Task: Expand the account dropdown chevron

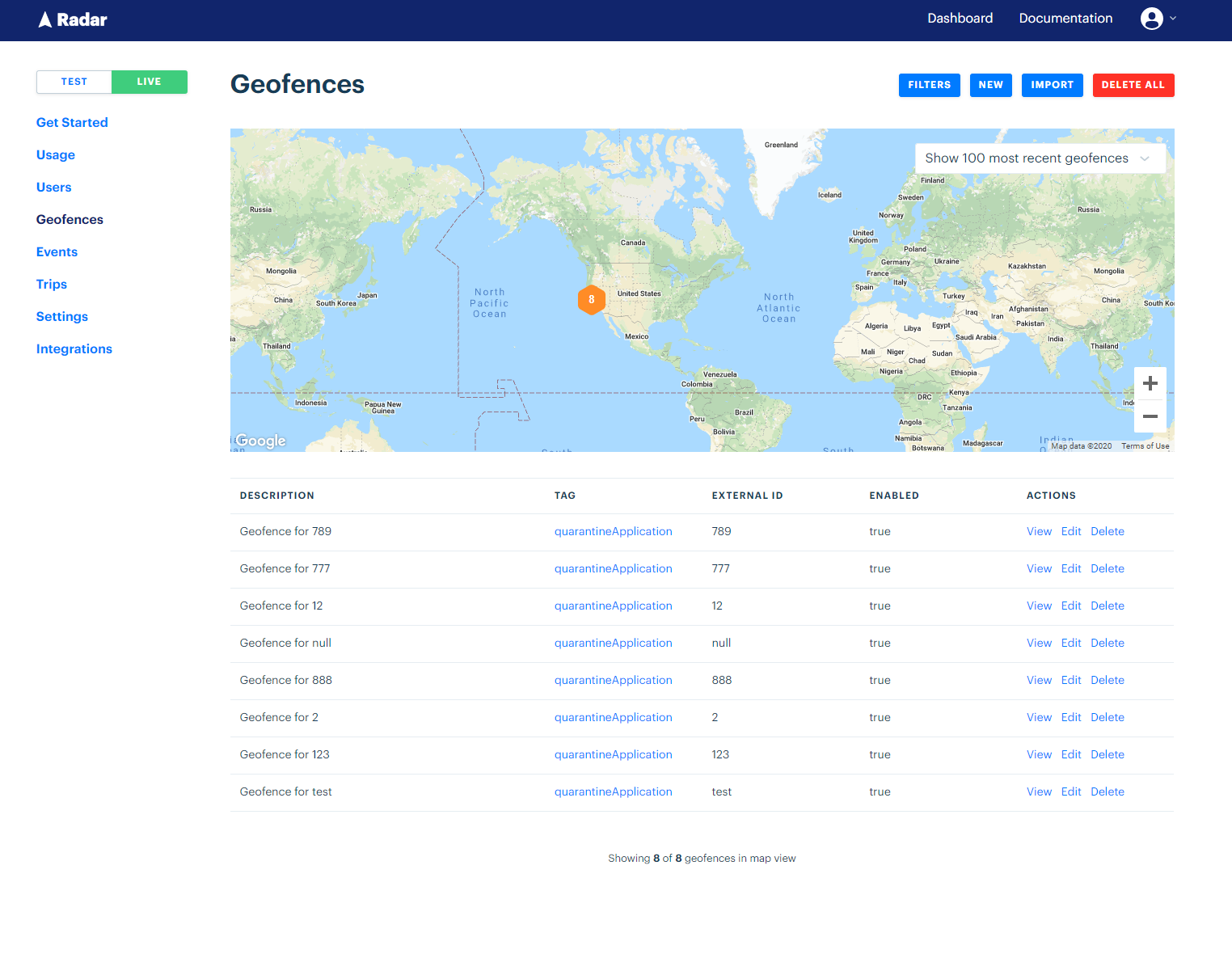Action: pyautogui.click(x=1173, y=19)
